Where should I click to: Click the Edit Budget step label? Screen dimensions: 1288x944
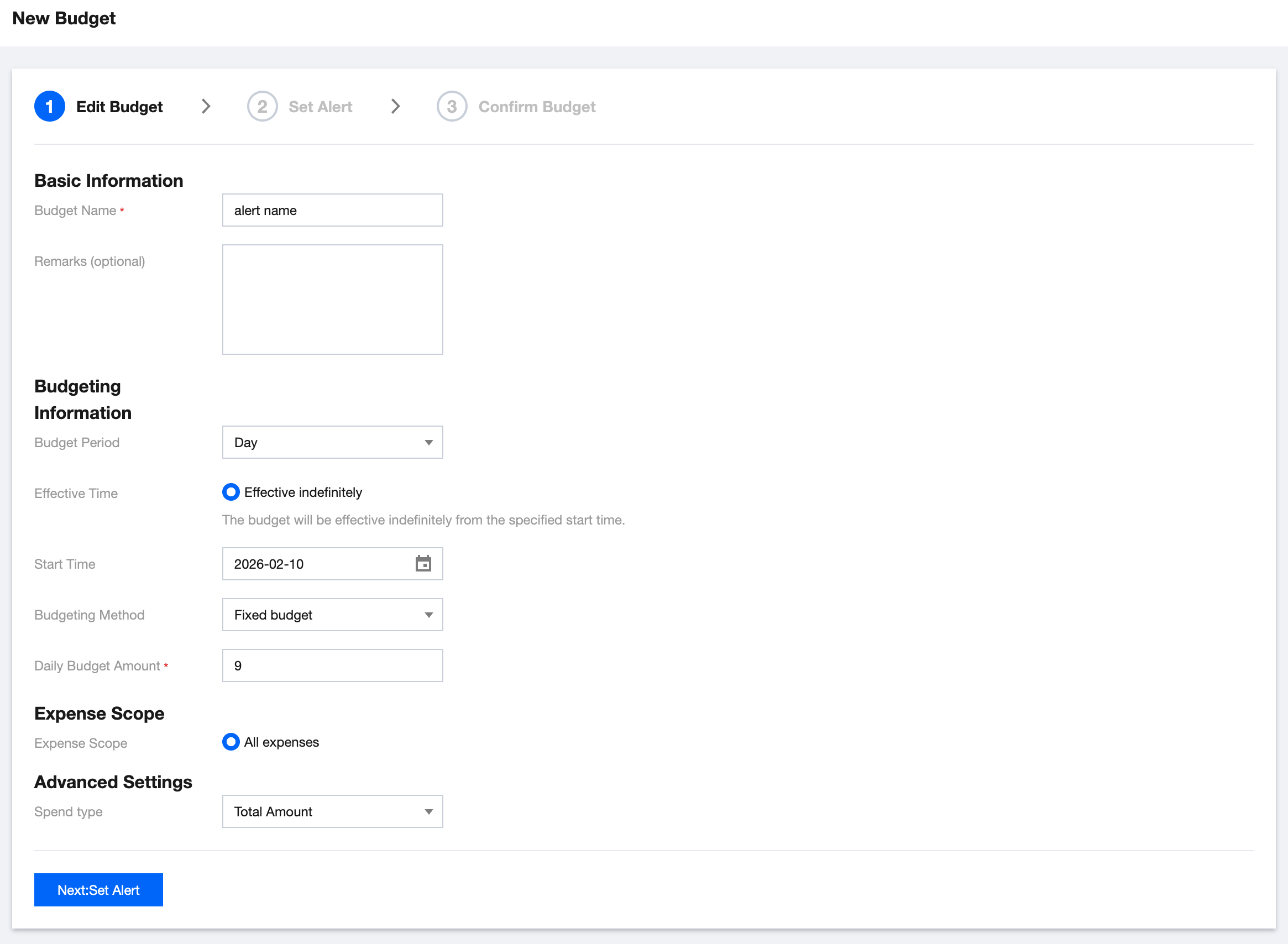pyautogui.click(x=119, y=107)
